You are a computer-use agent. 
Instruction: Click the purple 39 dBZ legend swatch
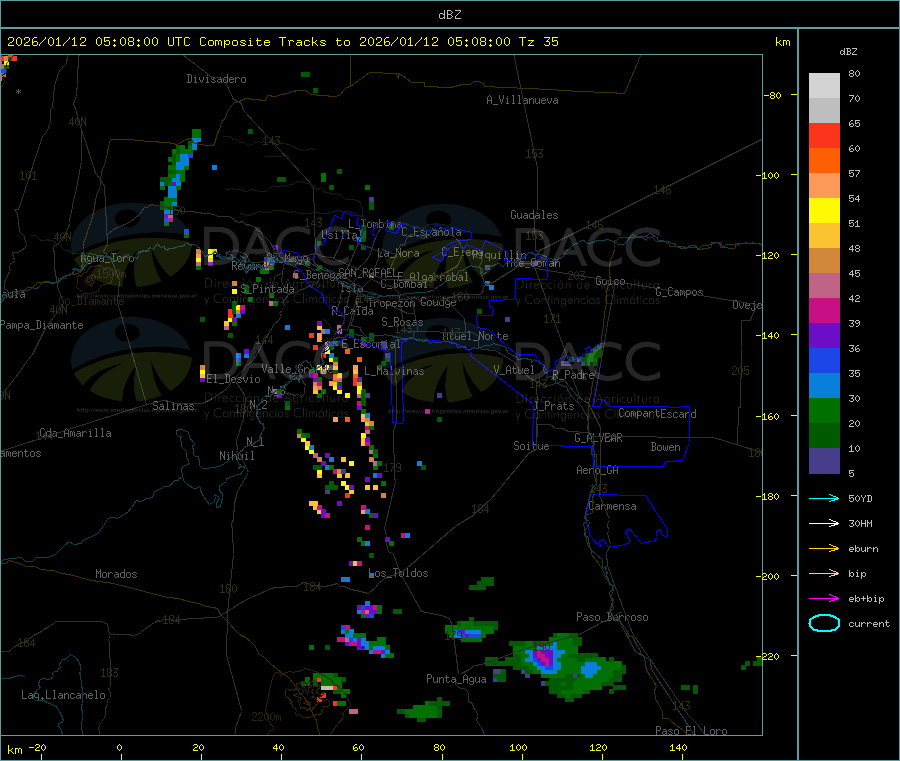[x=824, y=336]
